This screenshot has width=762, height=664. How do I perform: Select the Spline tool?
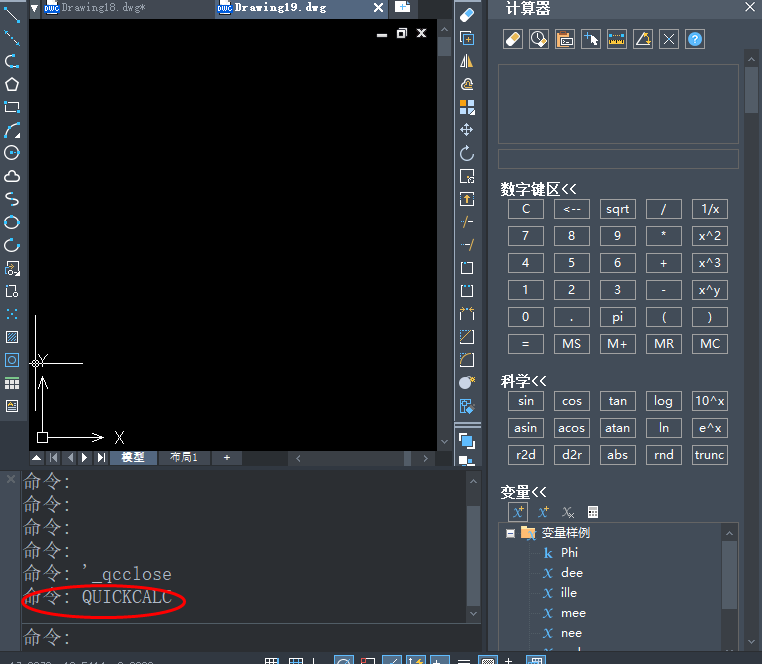(12, 199)
